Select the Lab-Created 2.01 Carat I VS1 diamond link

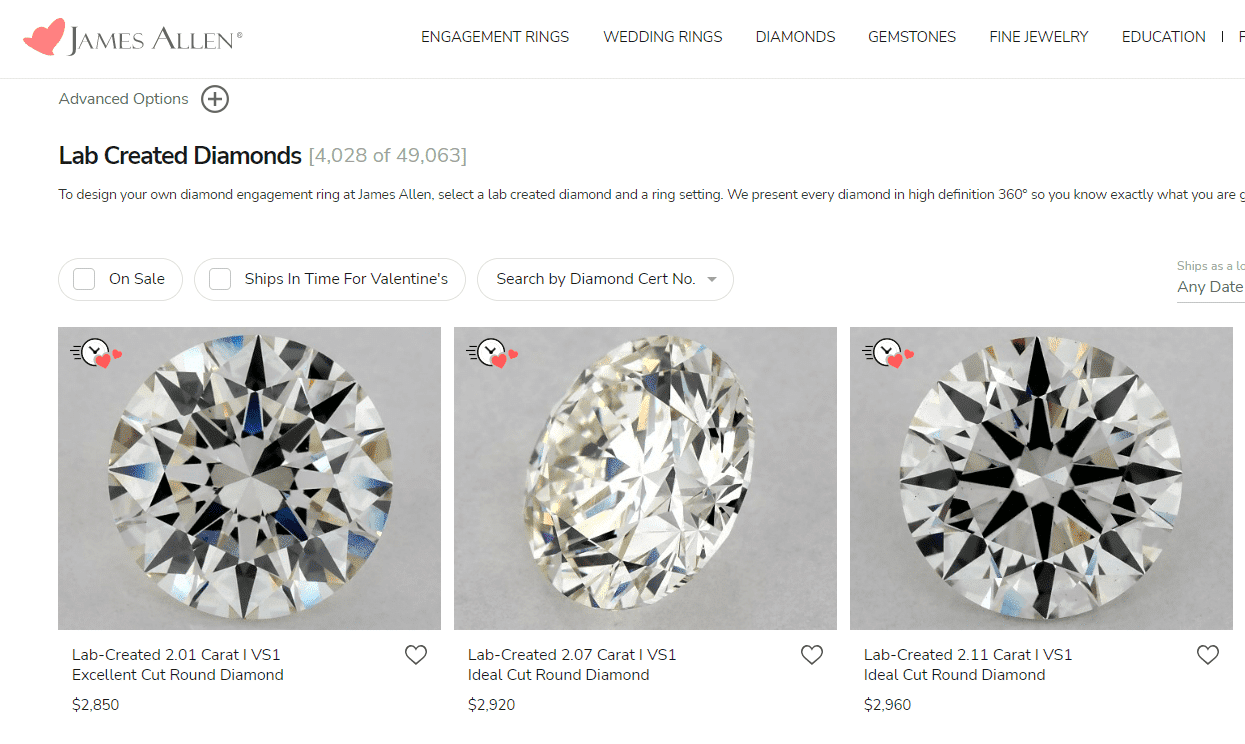click(x=176, y=664)
